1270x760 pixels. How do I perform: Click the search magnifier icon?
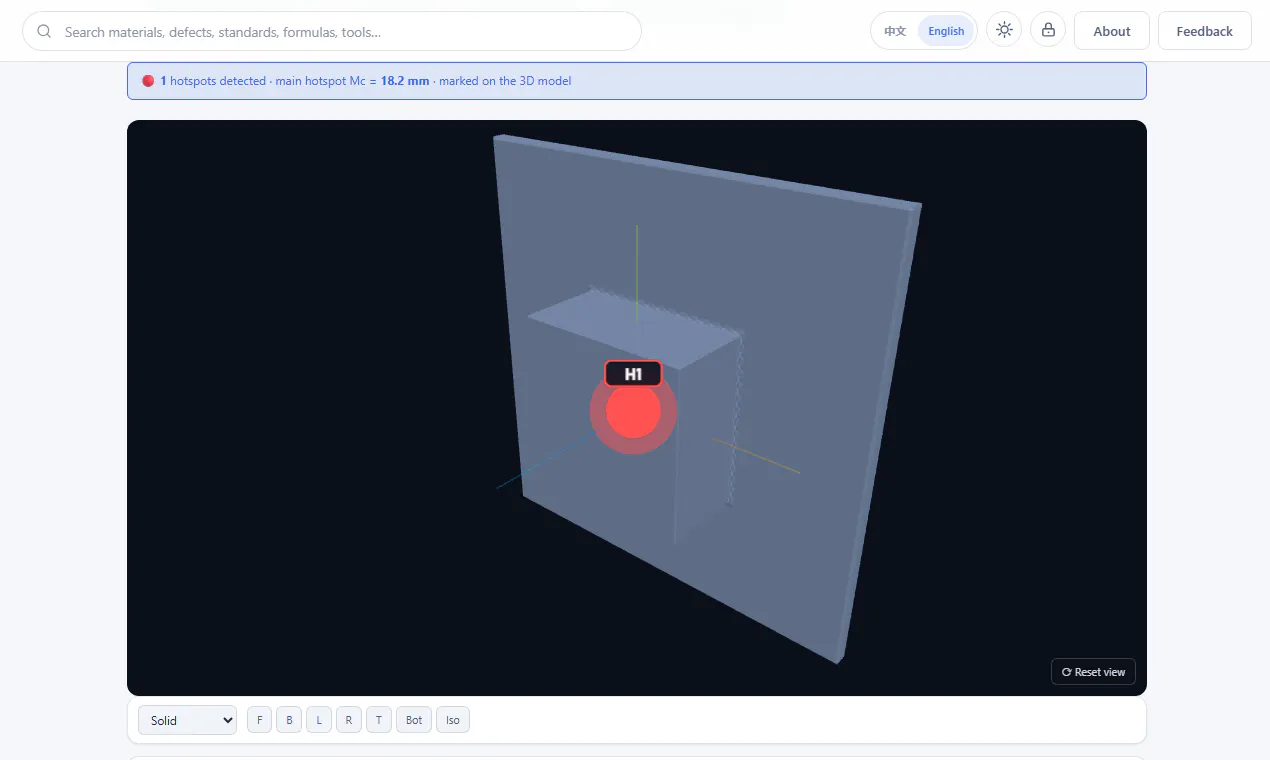coord(44,31)
